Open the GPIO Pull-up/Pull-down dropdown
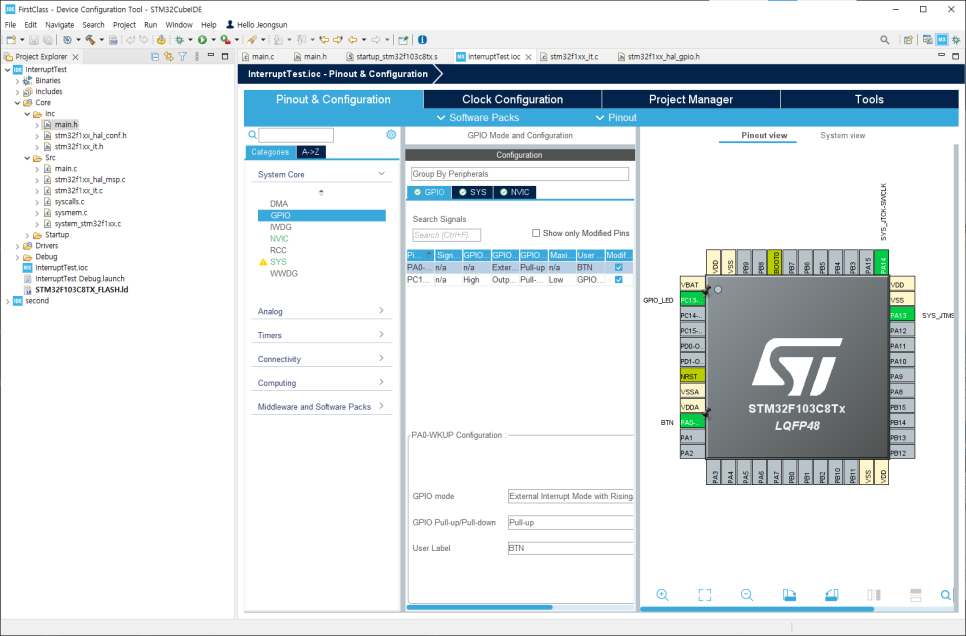Viewport: 966px width, 636px height. pos(570,522)
